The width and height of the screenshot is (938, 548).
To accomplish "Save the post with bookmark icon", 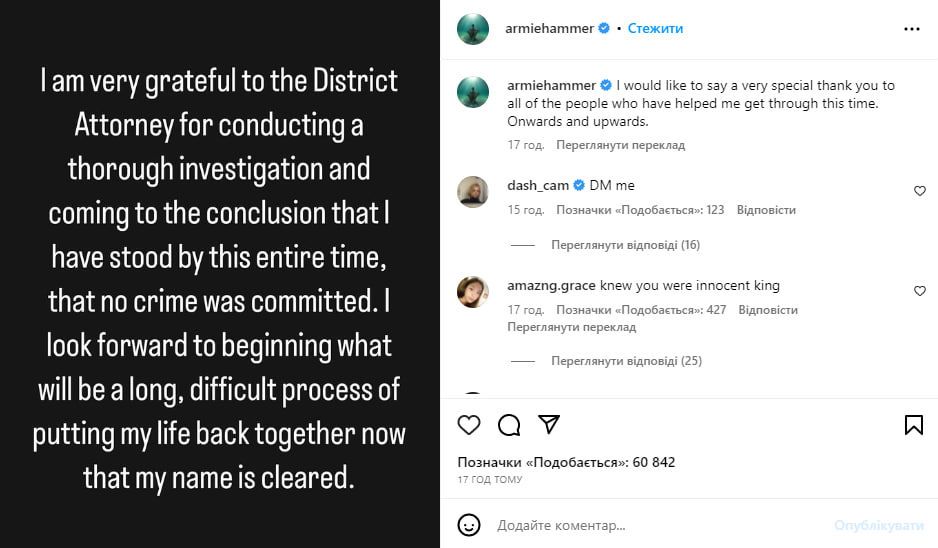I will click(x=913, y=425).
